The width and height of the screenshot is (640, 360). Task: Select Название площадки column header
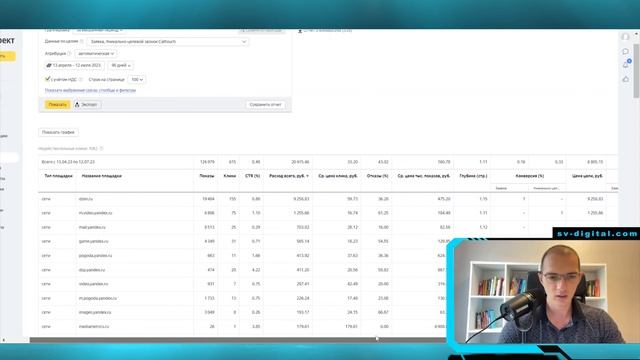pyautogui.click(x=102, y=176)
